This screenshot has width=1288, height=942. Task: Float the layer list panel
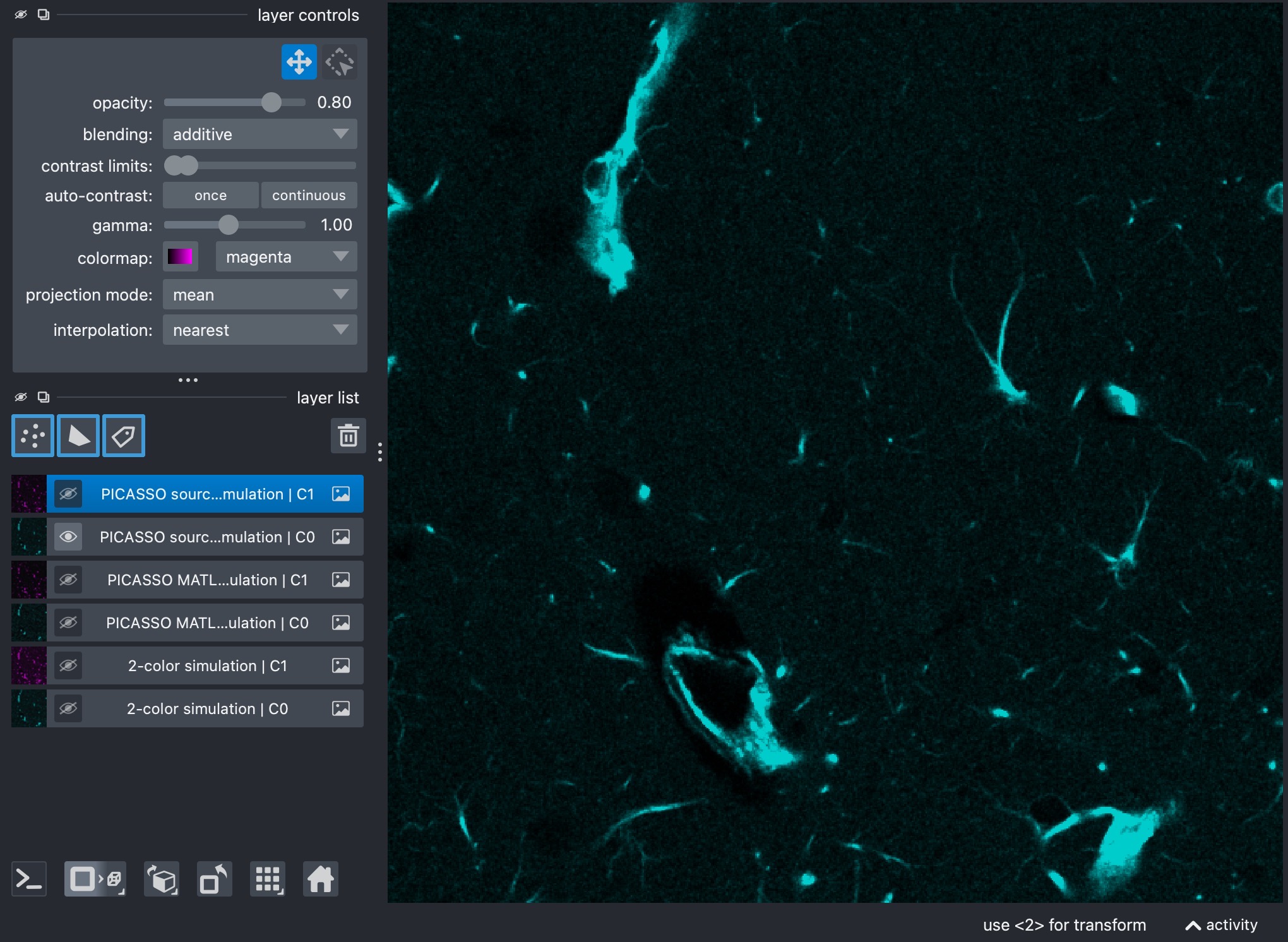coord(44,397)
